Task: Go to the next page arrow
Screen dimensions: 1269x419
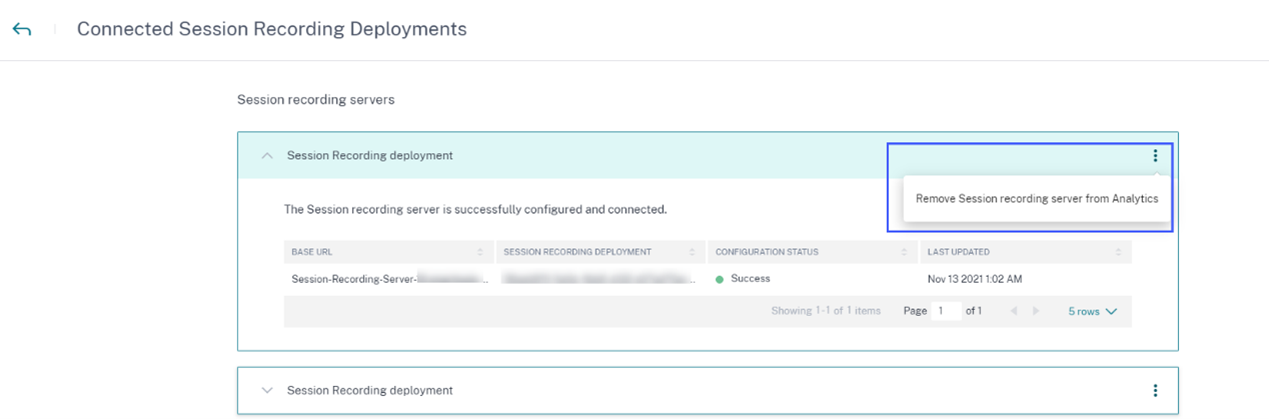Action: 1036,311
